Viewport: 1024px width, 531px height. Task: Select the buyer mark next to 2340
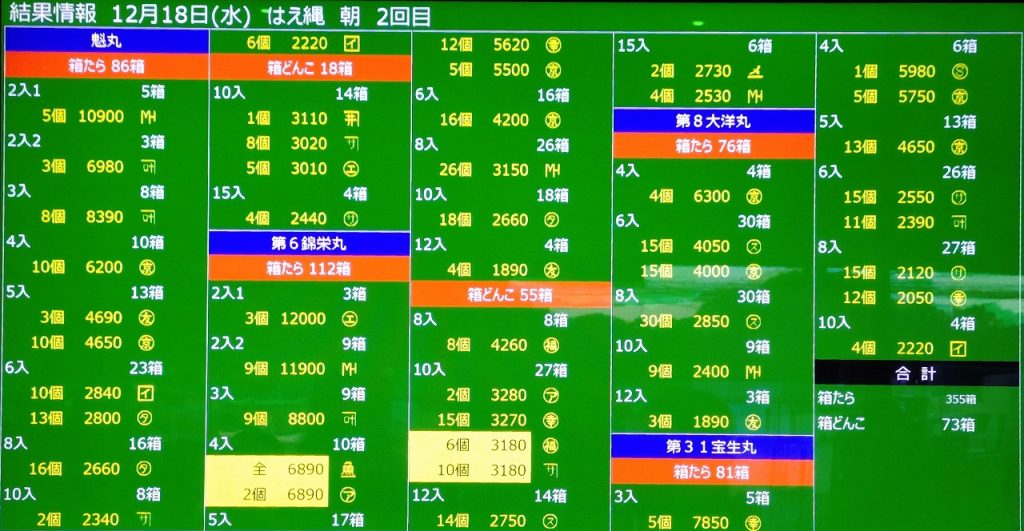click(x=146, y=520)
